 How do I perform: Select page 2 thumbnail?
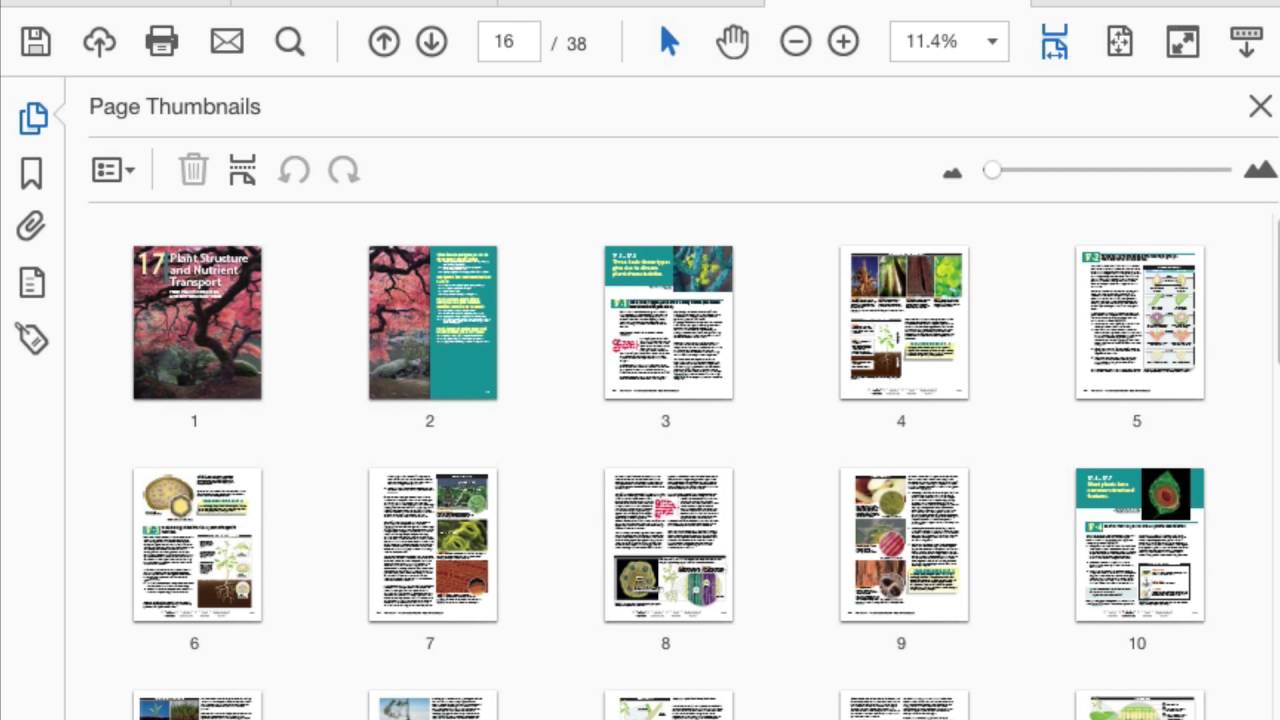[433, 322]
